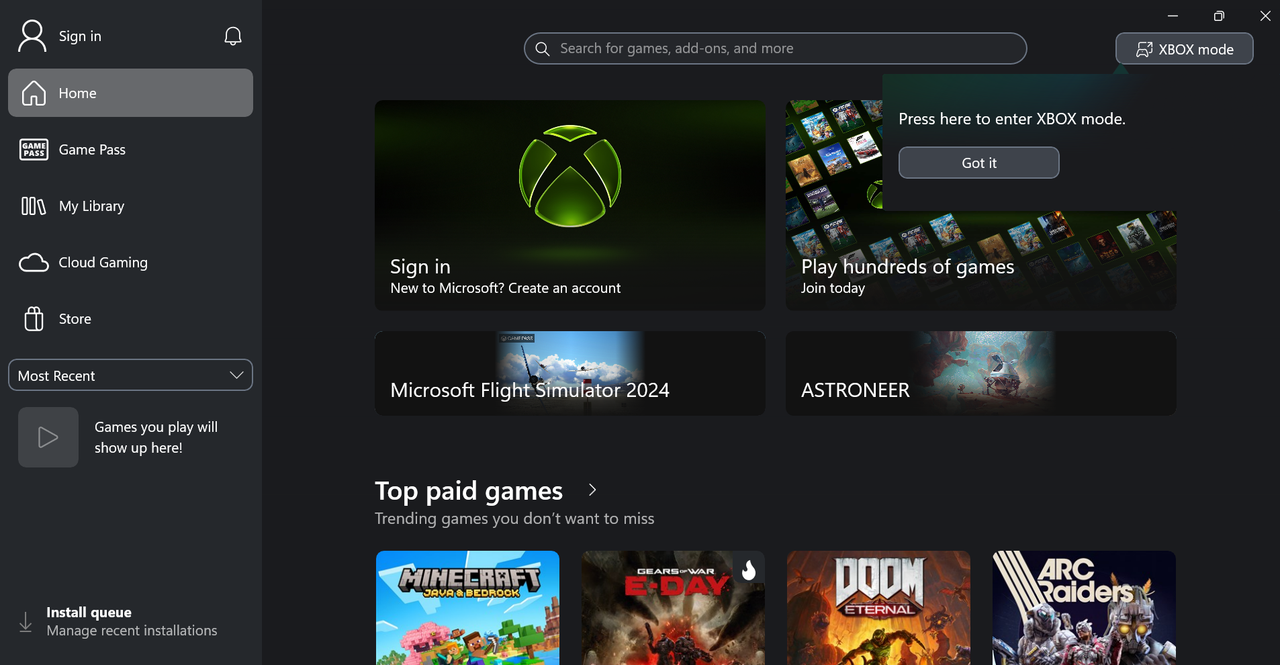Screen dimensions: 1280x665
Task: Click the play placeholder tile in sidebar
Action: [x=48, y=437]
